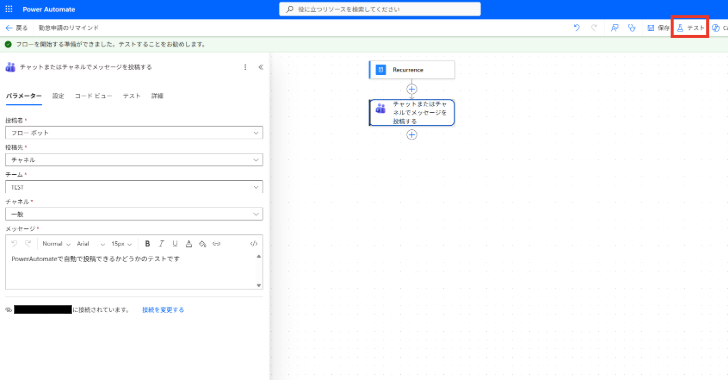This screenshot has height=380, width=728.
Task: Open the font color picker in editor
Action: tap(188, 243)
